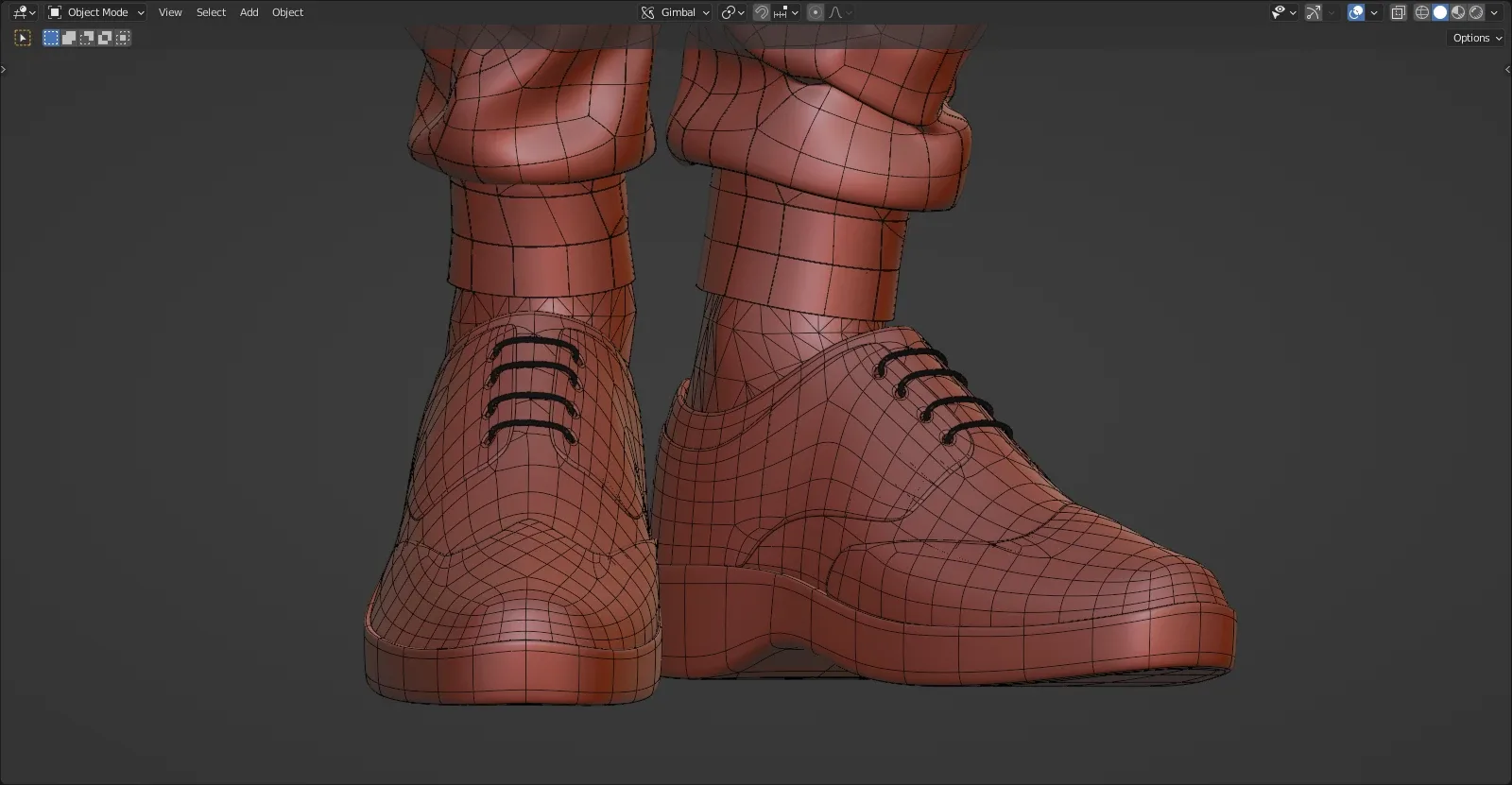This screenshot has width=1512, height=785.
Task: Toggle viewport overlays
Action: [x=1356, y=12]
